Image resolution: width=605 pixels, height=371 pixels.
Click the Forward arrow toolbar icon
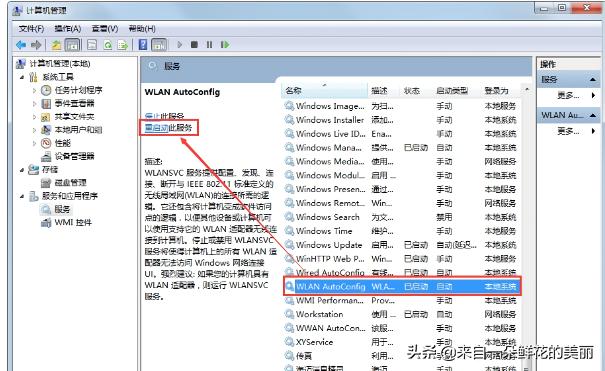pyautogui.click(x=36, y=45)
